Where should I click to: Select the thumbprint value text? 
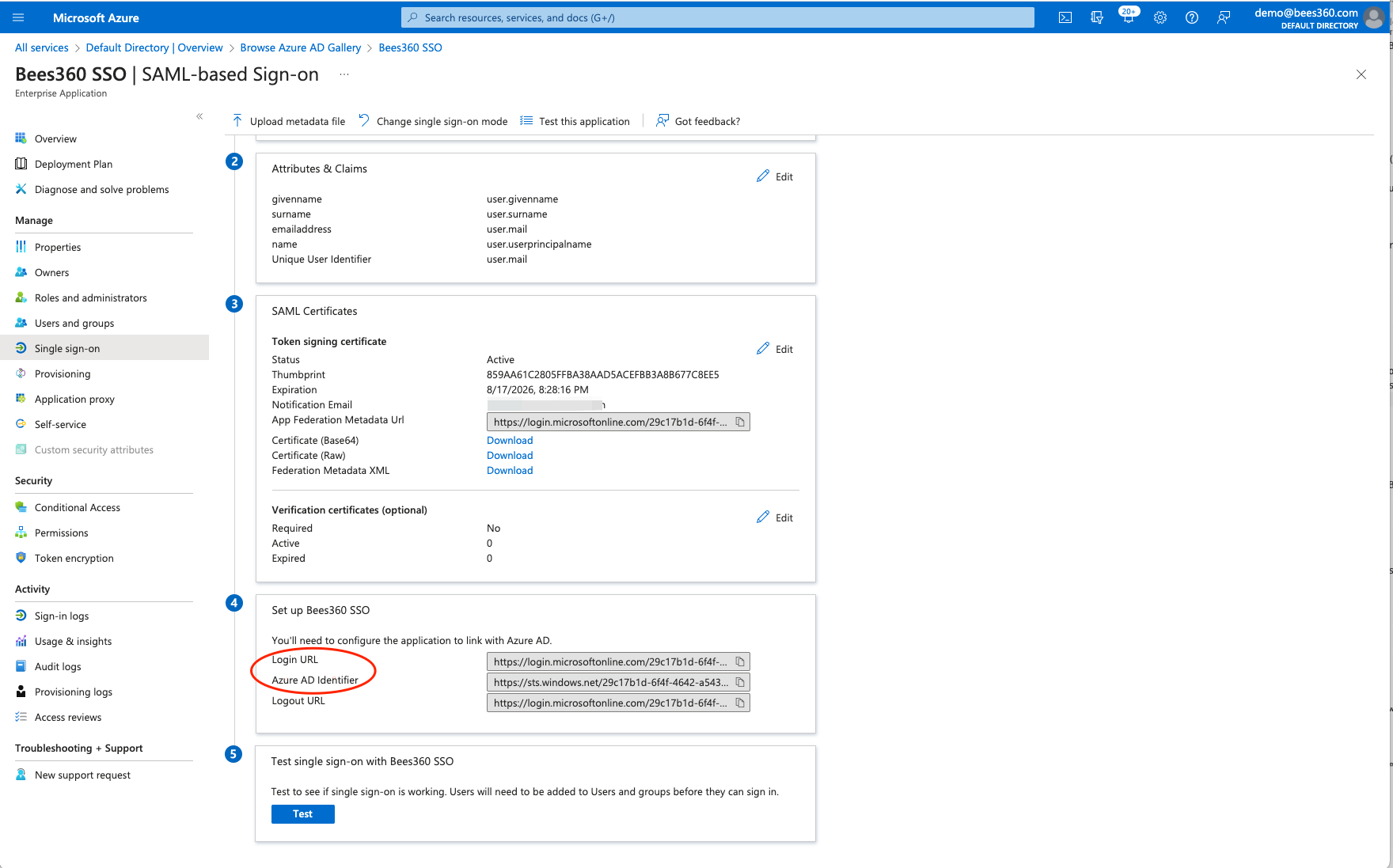pyautogui.click(x=602, y=374)
